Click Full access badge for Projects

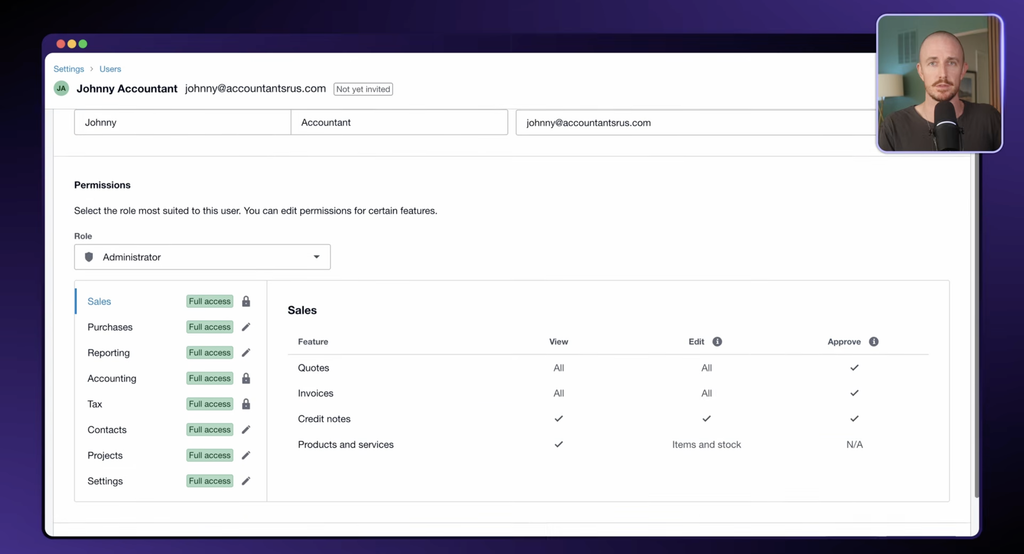pos(210,455)
